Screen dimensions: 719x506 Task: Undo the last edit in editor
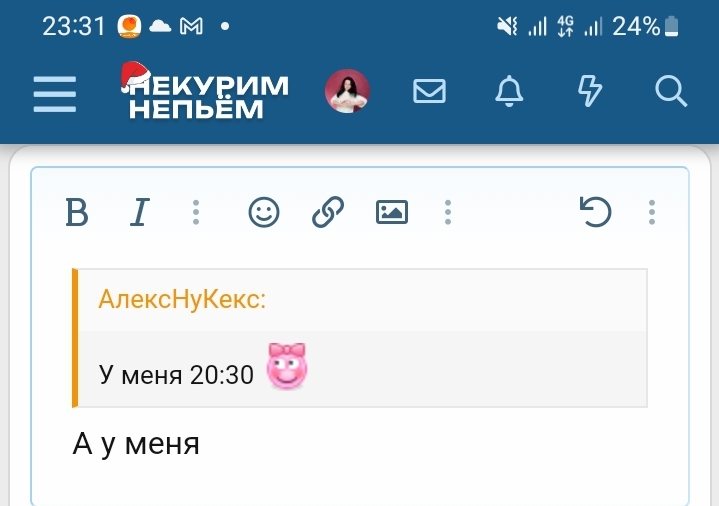tap(595, 212)
